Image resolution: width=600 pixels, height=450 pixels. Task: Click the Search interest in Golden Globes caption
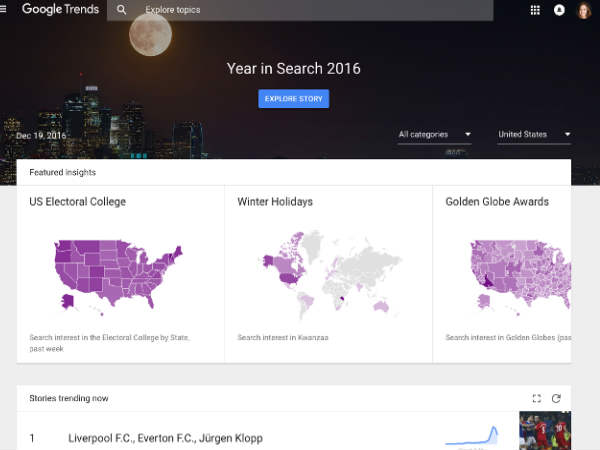(508, 338)
